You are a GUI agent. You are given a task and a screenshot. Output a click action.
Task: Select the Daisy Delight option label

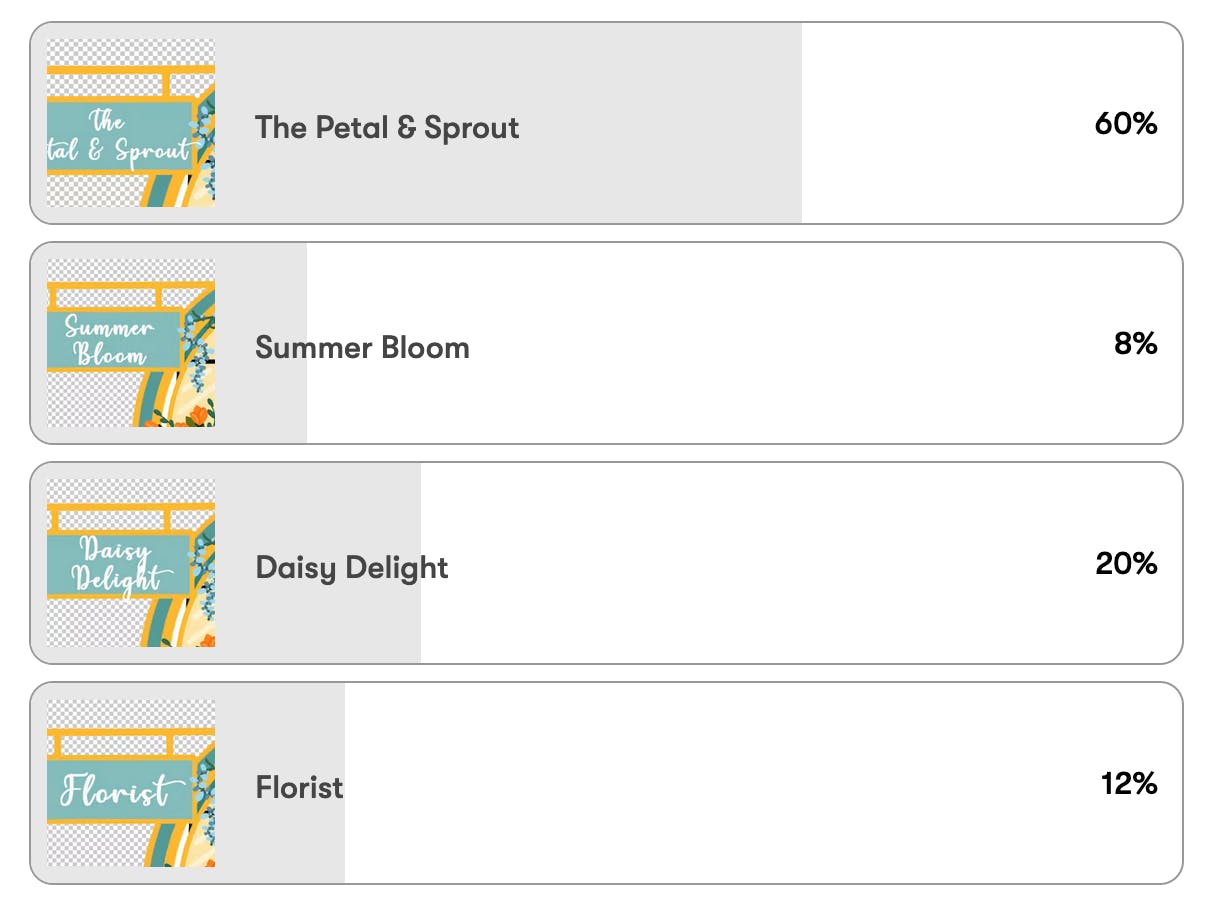click(352, 568)
